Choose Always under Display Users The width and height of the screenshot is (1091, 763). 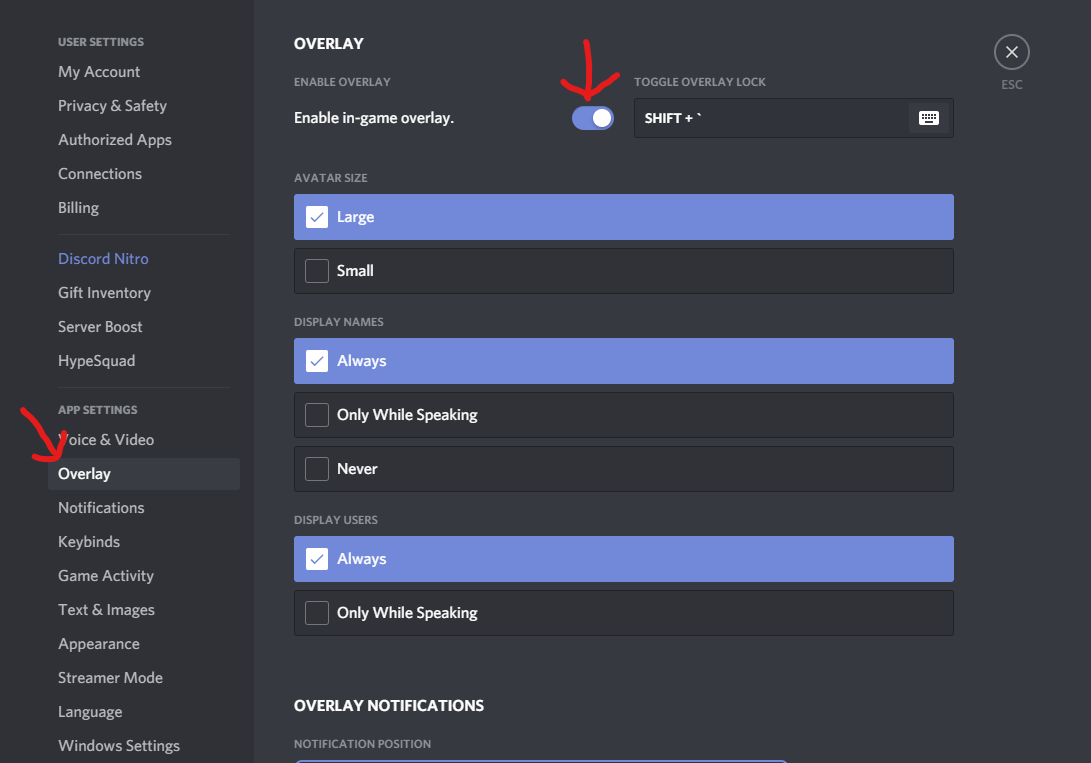(623, 559)
